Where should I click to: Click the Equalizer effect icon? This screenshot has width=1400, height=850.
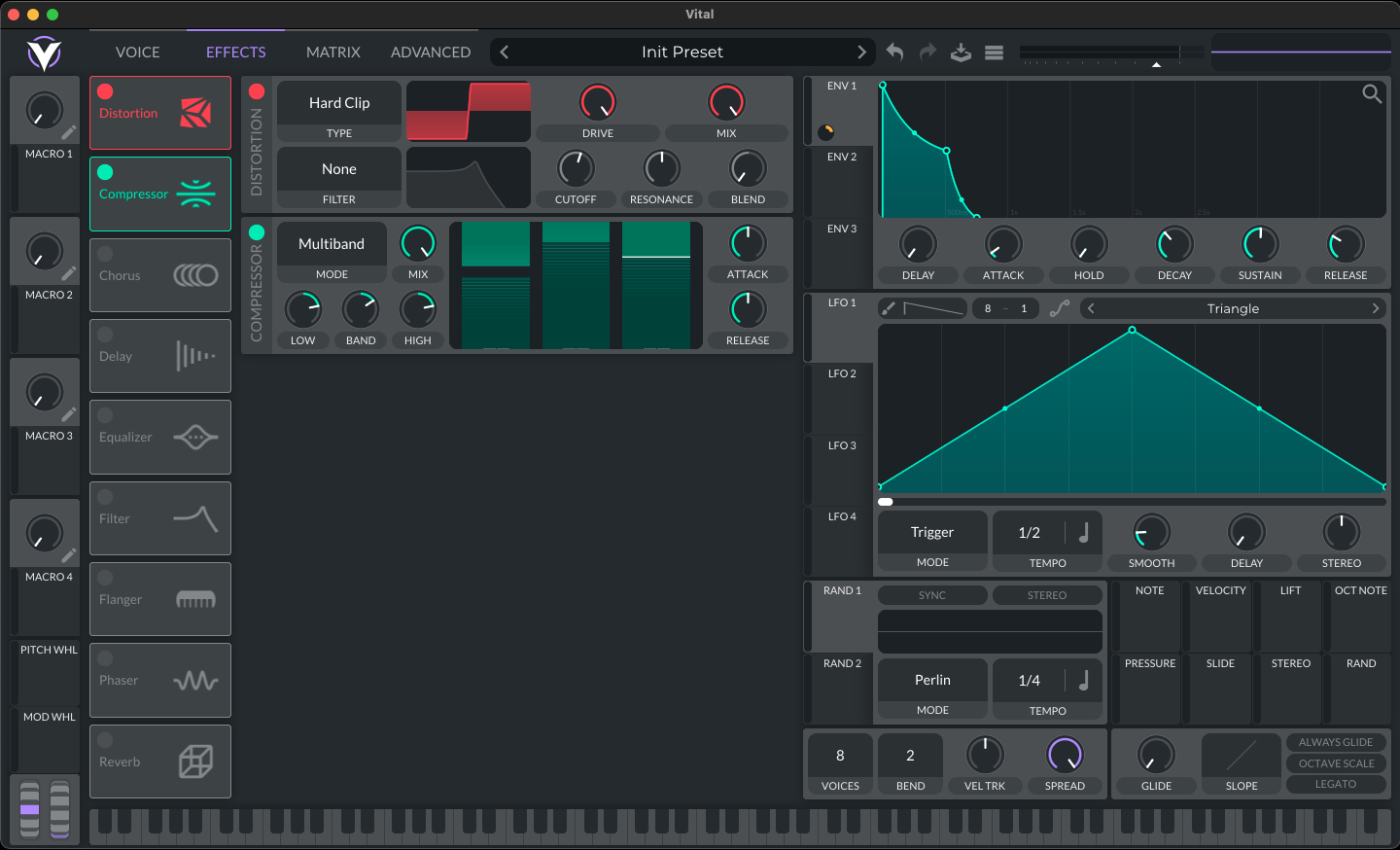pyautogui.click(x=195, y=437)
